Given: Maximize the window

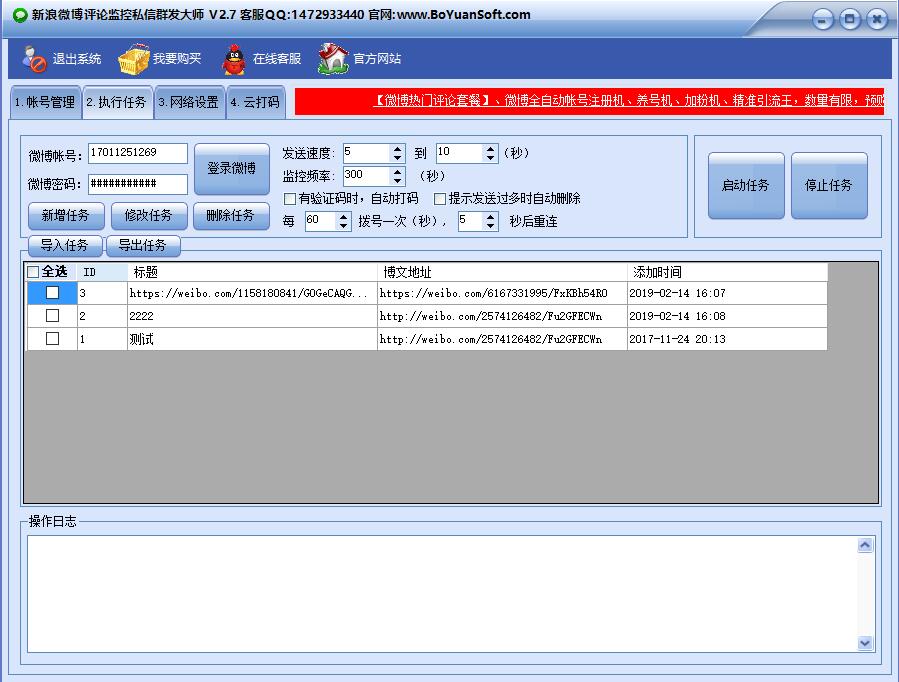Looking at the screenshot, I should point(850,19).
